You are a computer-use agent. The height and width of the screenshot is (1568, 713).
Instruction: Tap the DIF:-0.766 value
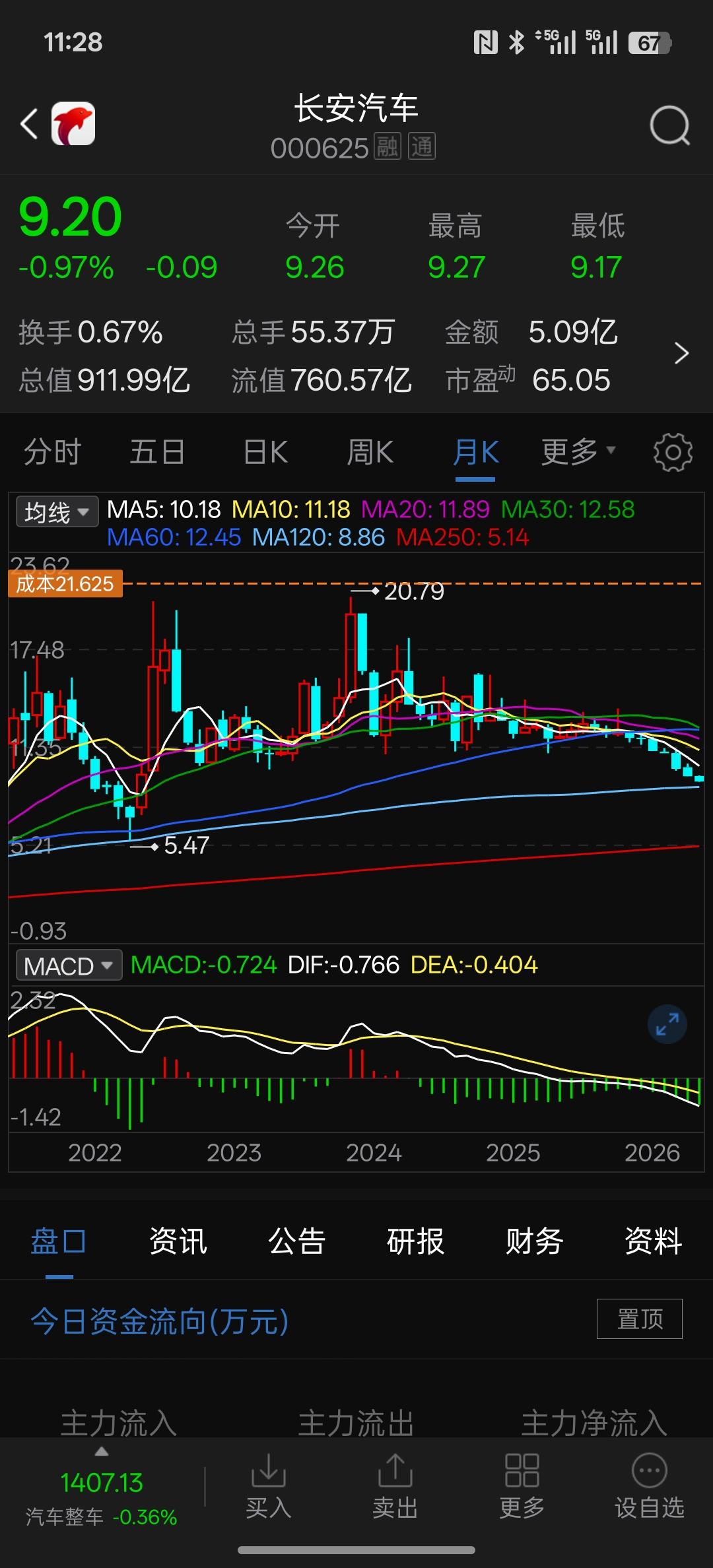pos(343,965)
